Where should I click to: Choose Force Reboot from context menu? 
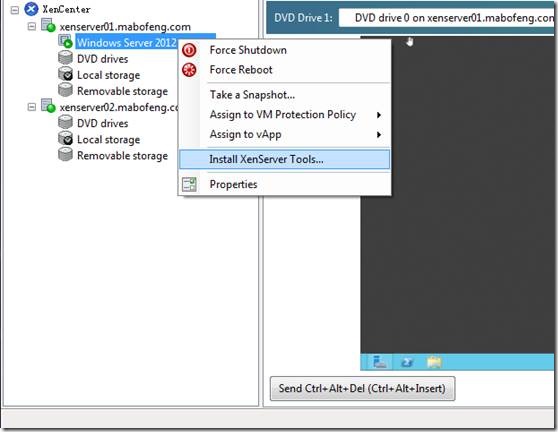285,70
